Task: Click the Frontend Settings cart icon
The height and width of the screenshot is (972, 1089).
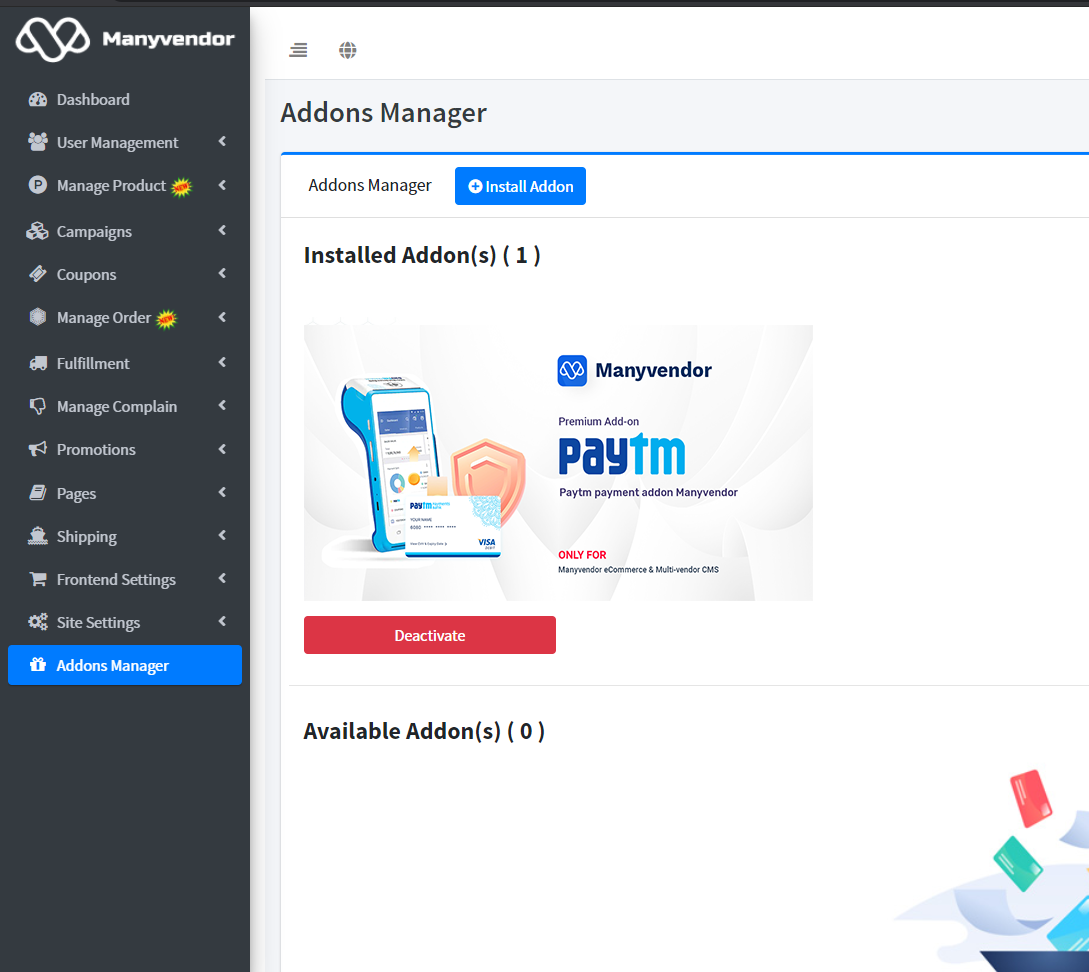Action: pos(38,579)
